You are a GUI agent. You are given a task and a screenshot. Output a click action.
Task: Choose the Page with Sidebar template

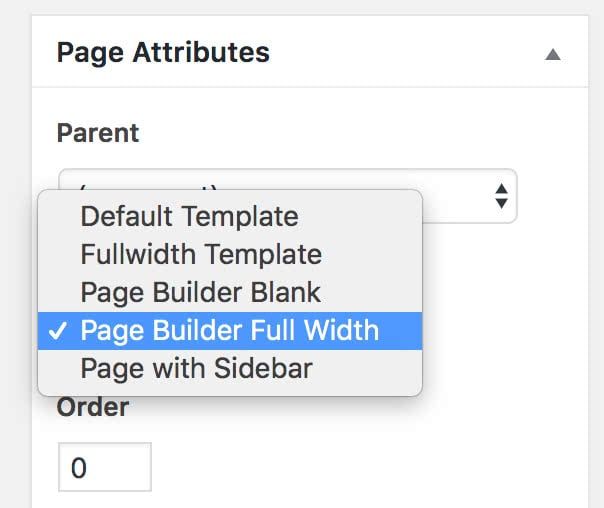pos(196,368)
